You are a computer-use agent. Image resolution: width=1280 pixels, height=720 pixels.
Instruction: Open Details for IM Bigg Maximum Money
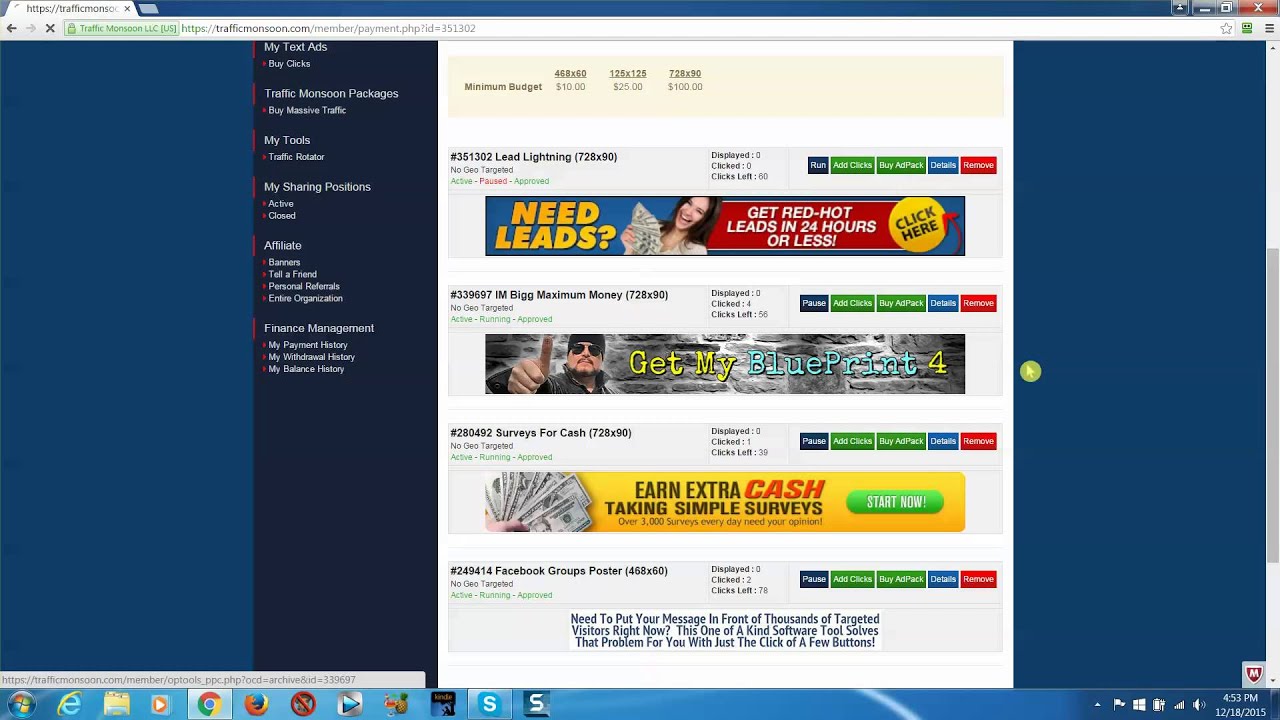943,303
